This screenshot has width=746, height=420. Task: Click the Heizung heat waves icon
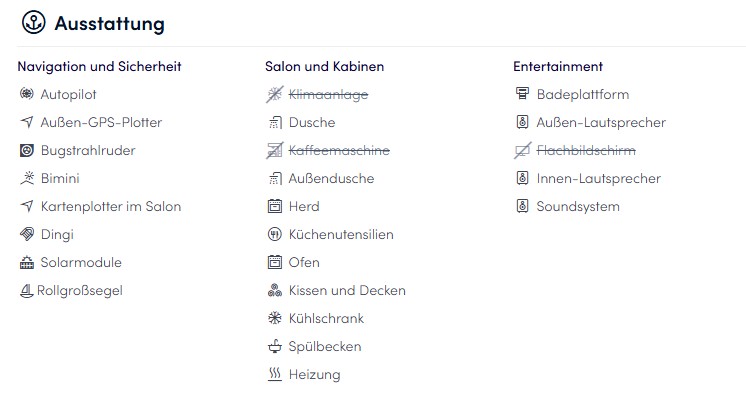[x=275, y=375]
